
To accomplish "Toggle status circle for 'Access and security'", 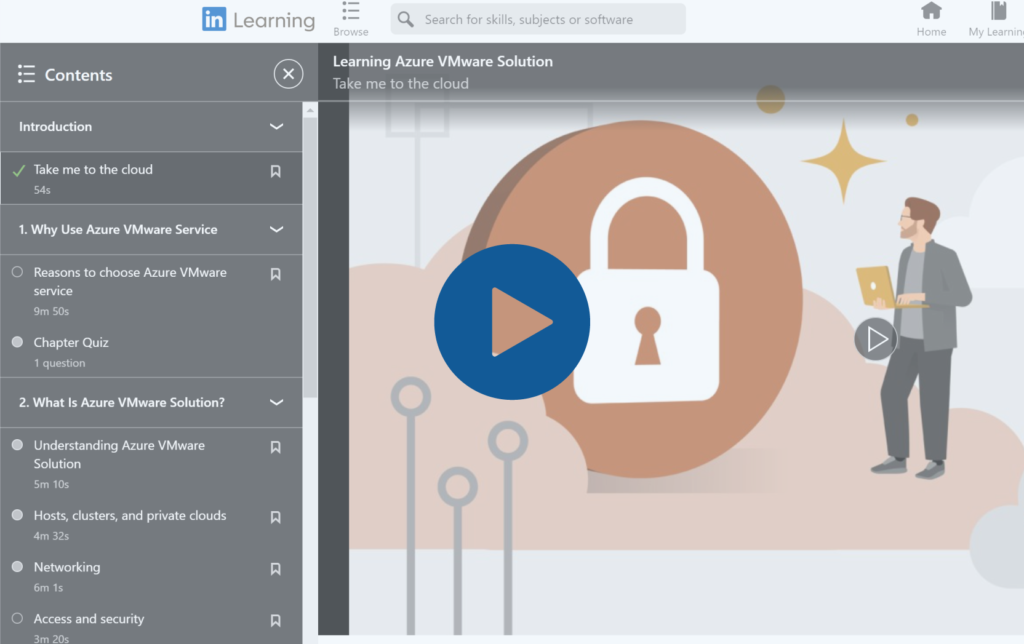I will point(18,618).
